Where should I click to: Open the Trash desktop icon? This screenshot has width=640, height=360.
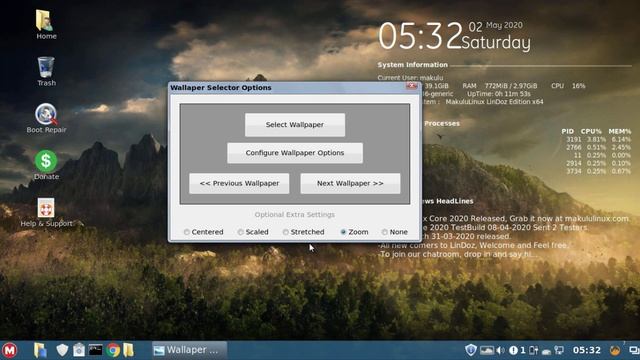tap(46, 71)
